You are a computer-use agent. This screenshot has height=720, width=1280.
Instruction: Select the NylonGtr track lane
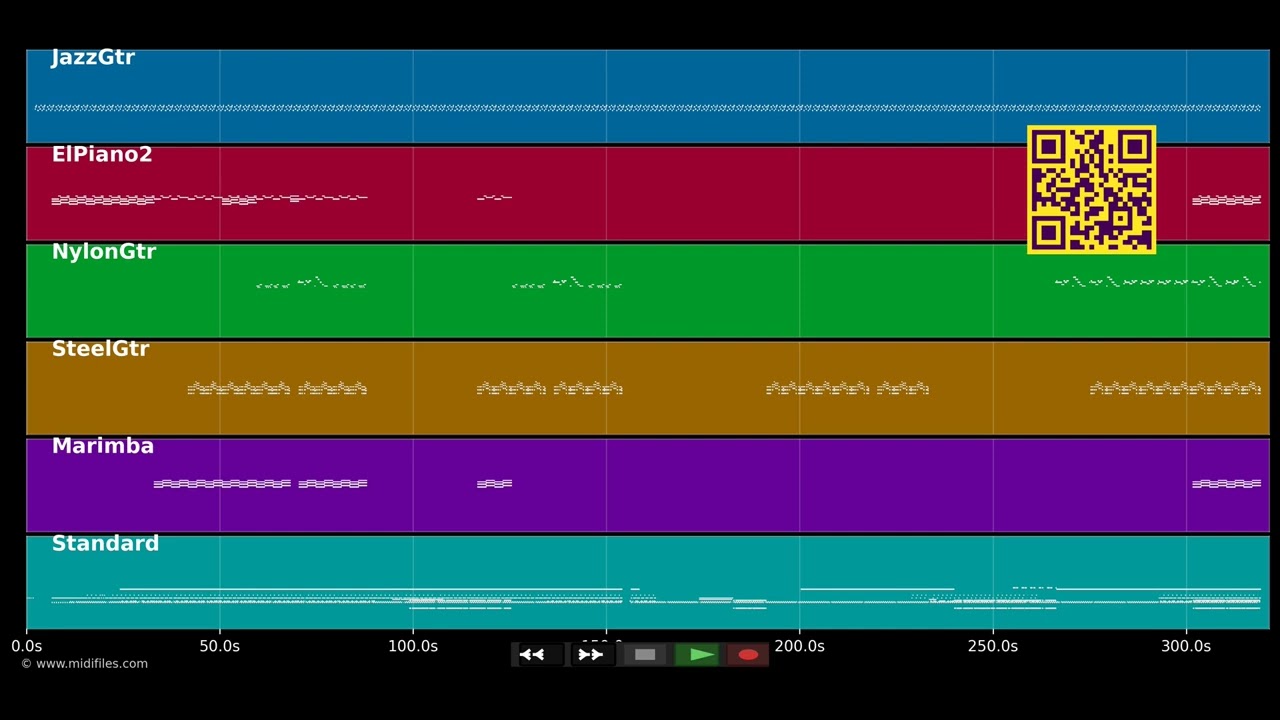click(x=647, y=290)
